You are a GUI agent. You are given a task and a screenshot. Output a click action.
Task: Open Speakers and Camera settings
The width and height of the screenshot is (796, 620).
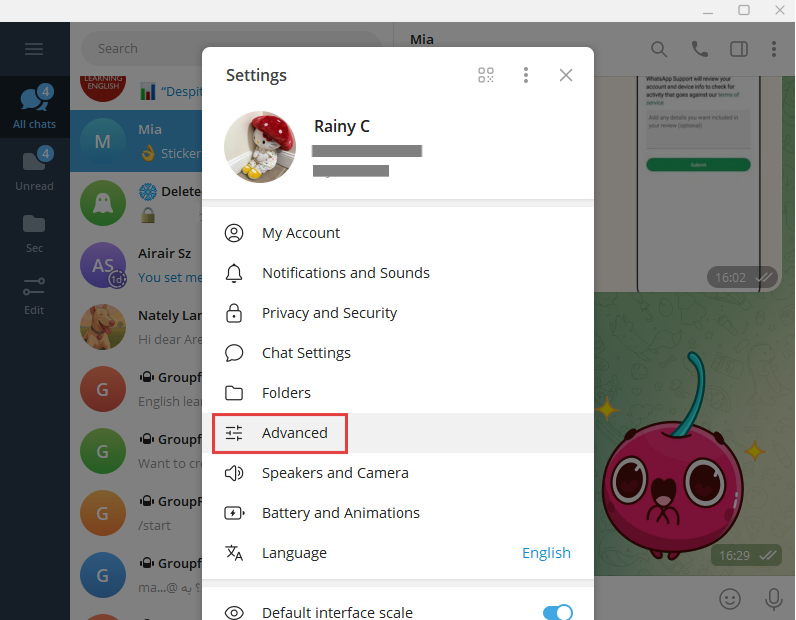tap(398, 473)
